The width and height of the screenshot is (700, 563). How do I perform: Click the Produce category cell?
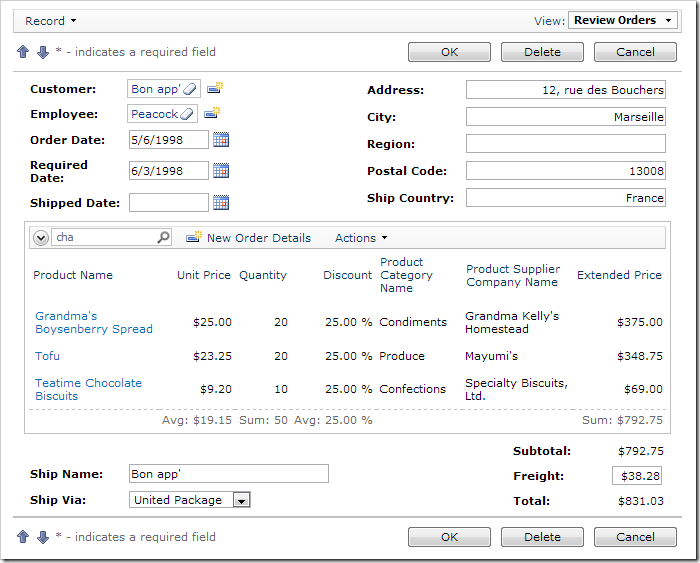(x=402, y=356)
